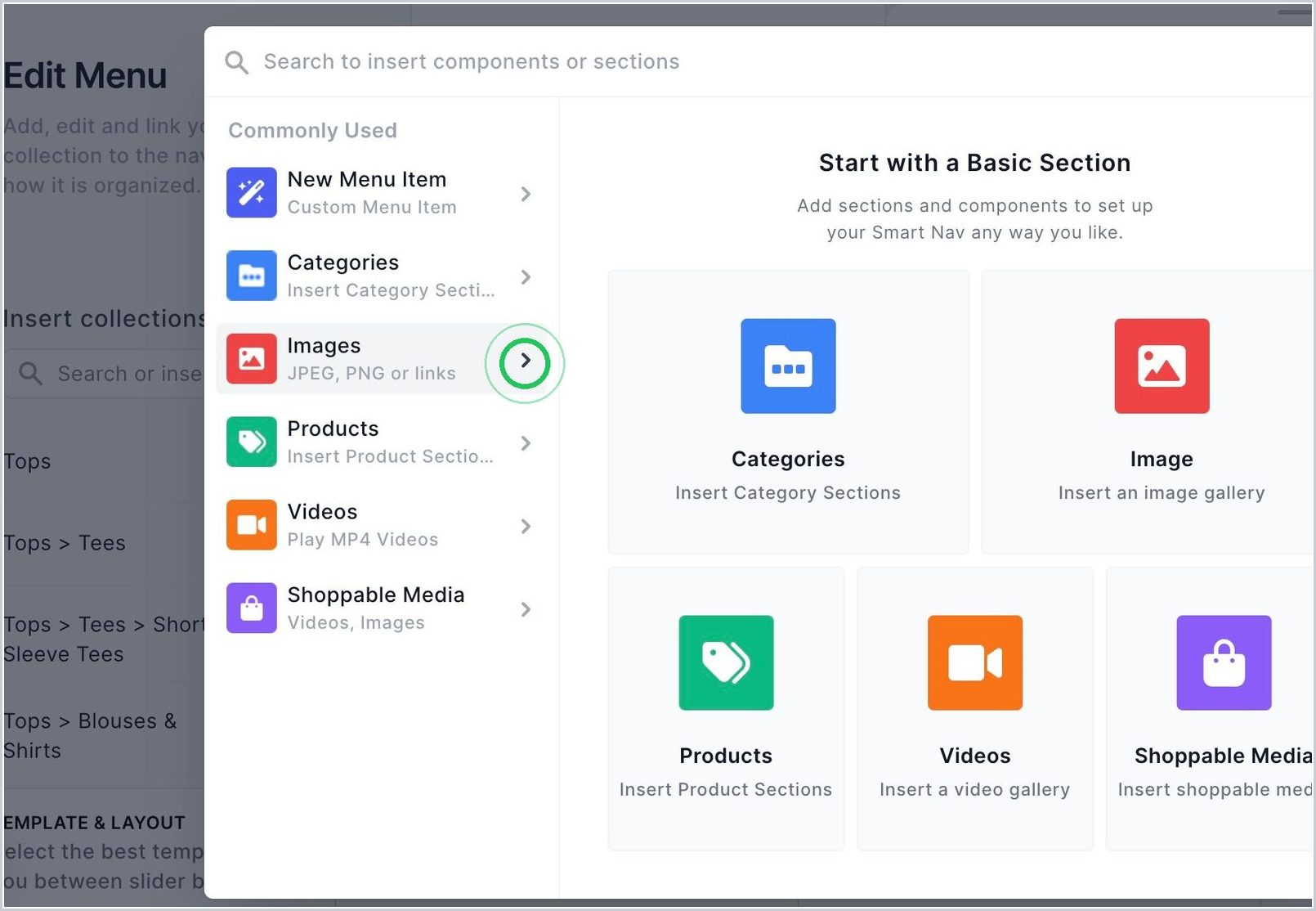Click the 'Start with a Basic Section' heading
Image resolution: width=1316 pixels, height=911 pixels.
point(974,163)
